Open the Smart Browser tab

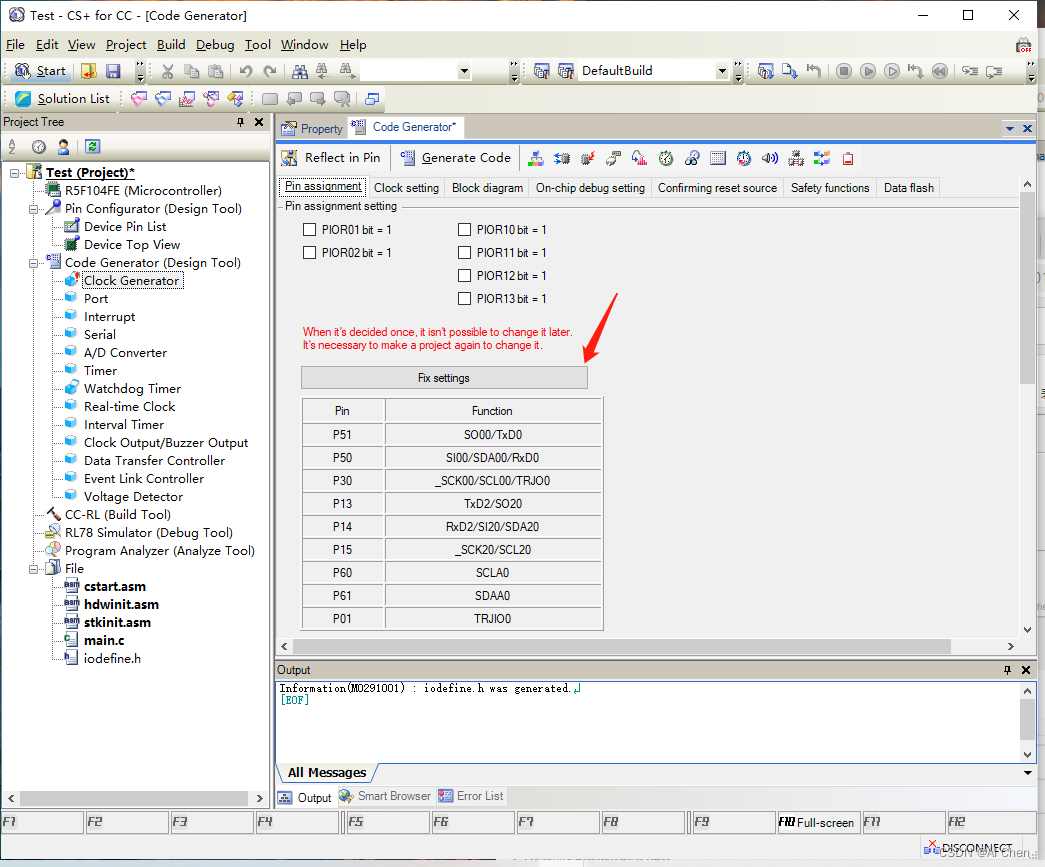(x=385, y=796)
